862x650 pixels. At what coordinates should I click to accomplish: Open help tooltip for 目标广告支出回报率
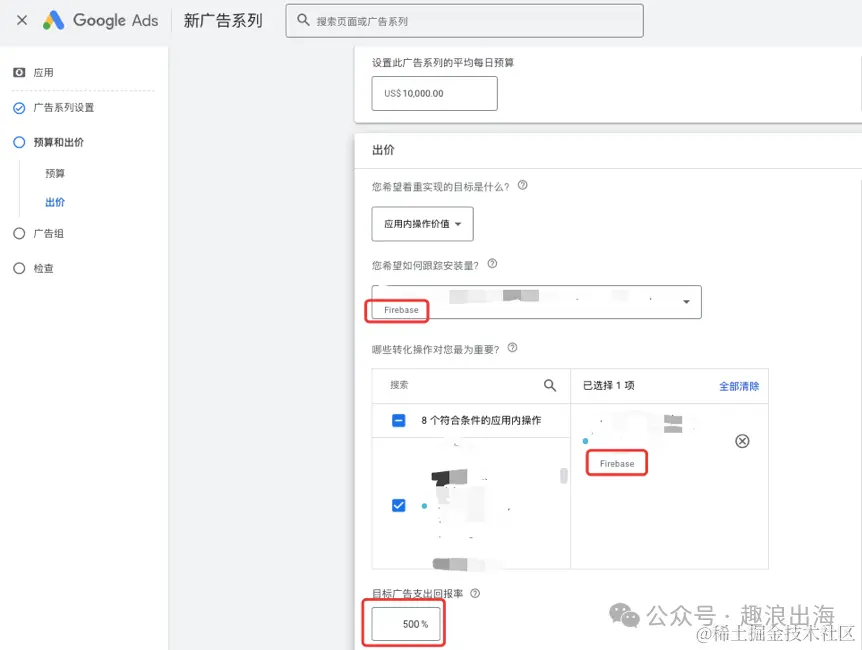pyautogui.click(x=474, y=594)
